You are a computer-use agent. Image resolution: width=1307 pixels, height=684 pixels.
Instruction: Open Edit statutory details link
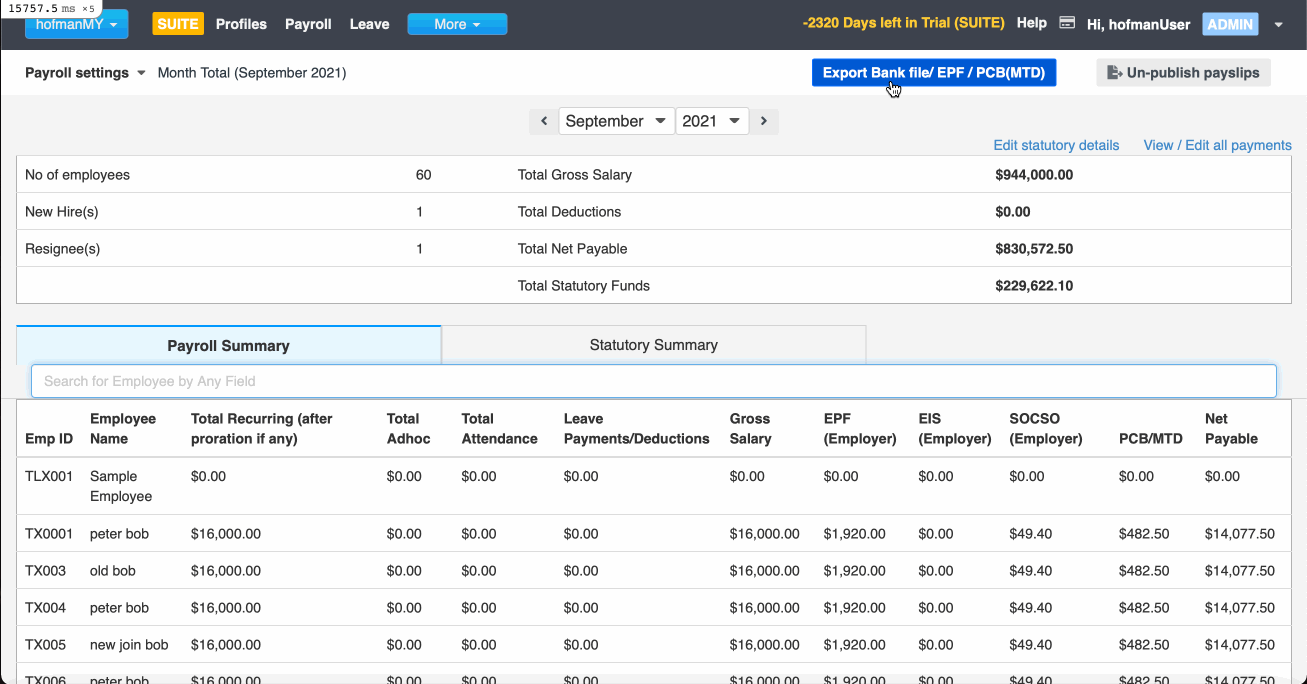tap(1056, 145)
